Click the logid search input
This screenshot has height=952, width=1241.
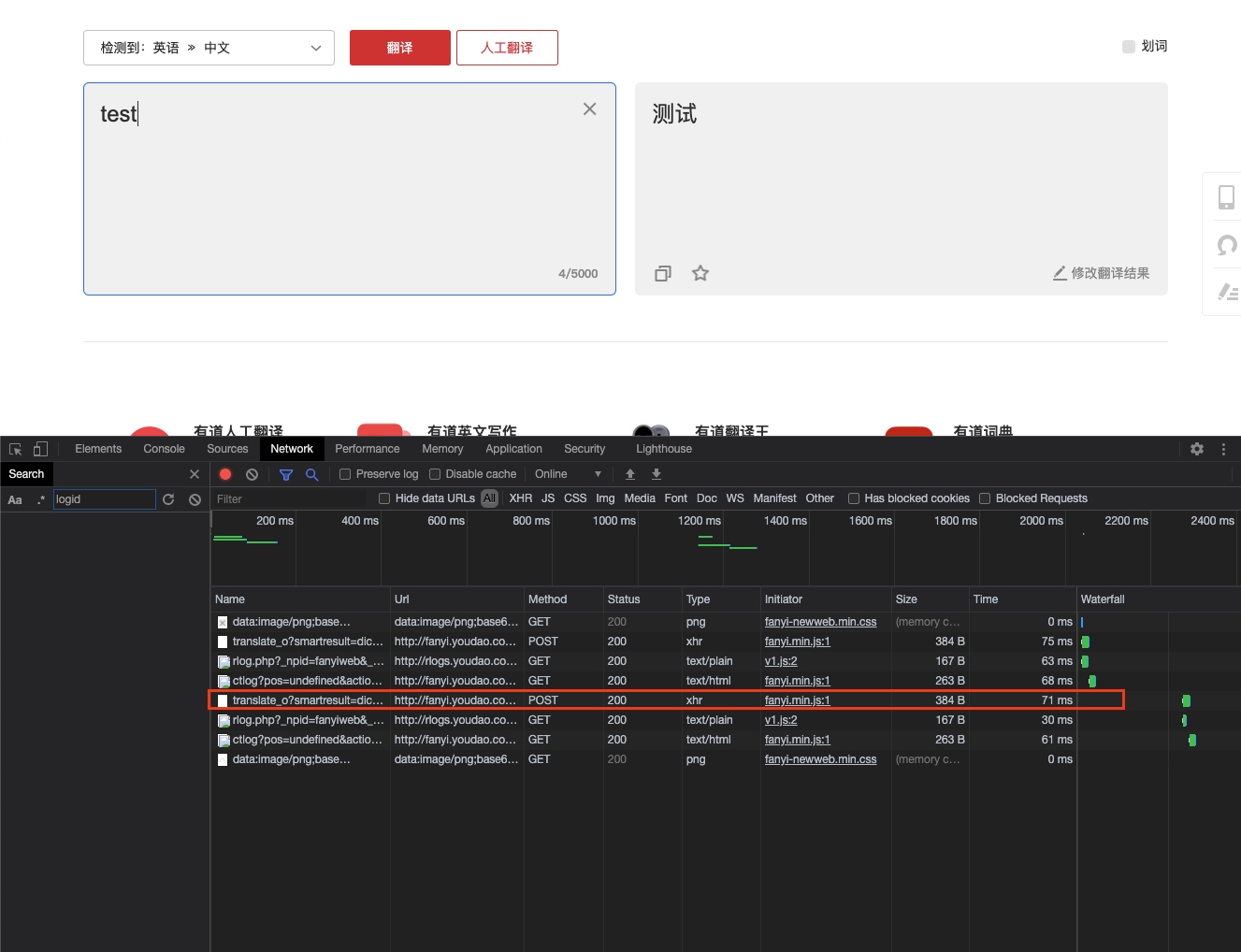[104, 499]
